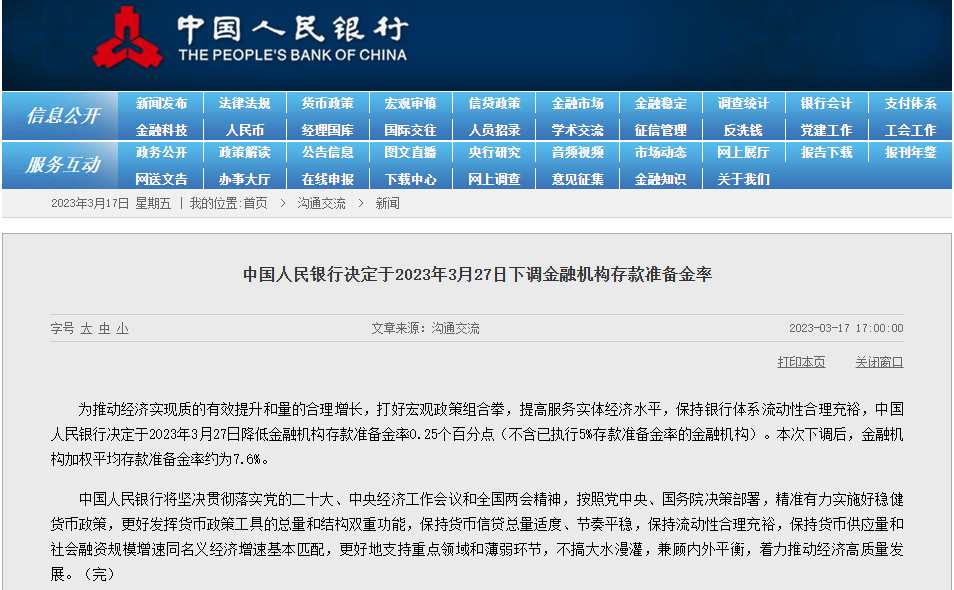The width and height of the screenshot is (954, 590).
Task: Select 宏观审慎 in navigation
Action: 411,103
